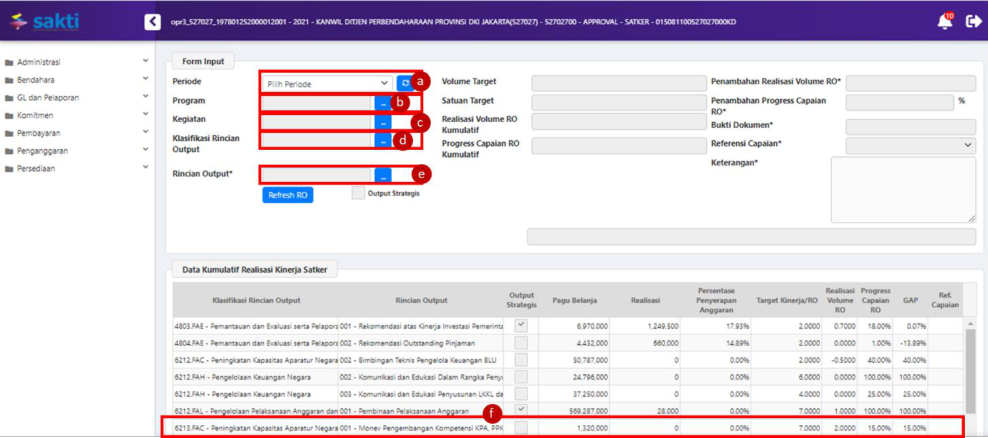Toggle Output Strategis checkbox for 6212.FAL row
Image resolution: width=988 pixels, height=438 pixels.
521,410
